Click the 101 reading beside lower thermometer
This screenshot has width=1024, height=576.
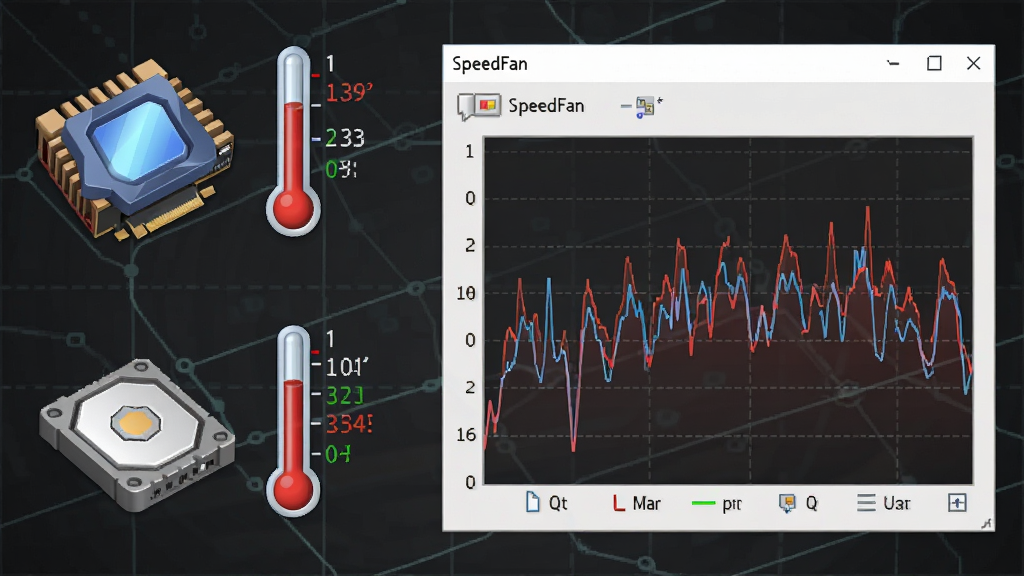[x=347, y=368]
